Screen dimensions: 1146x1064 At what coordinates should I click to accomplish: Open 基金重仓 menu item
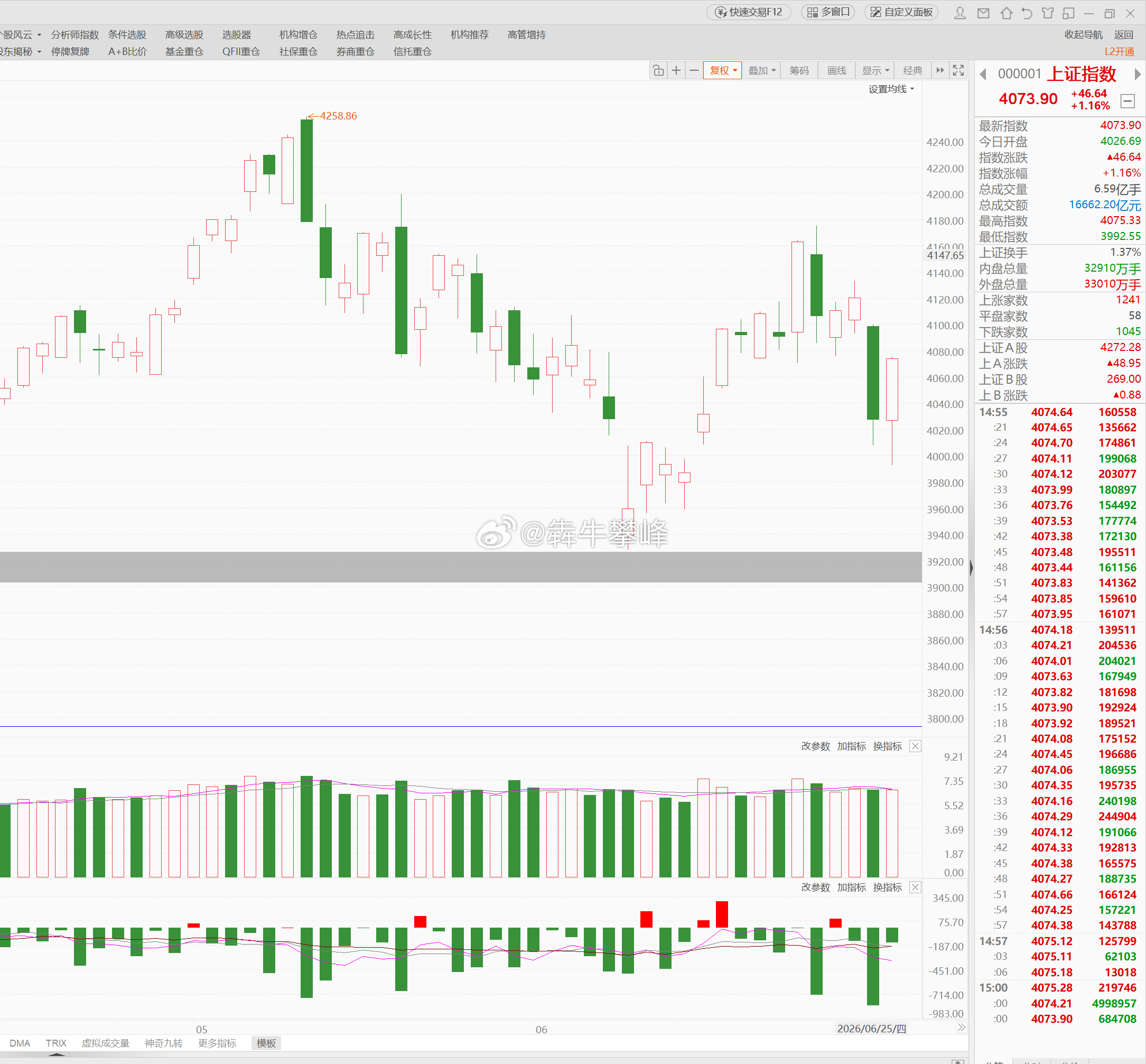pyautogui.click(x=184, y=51)
